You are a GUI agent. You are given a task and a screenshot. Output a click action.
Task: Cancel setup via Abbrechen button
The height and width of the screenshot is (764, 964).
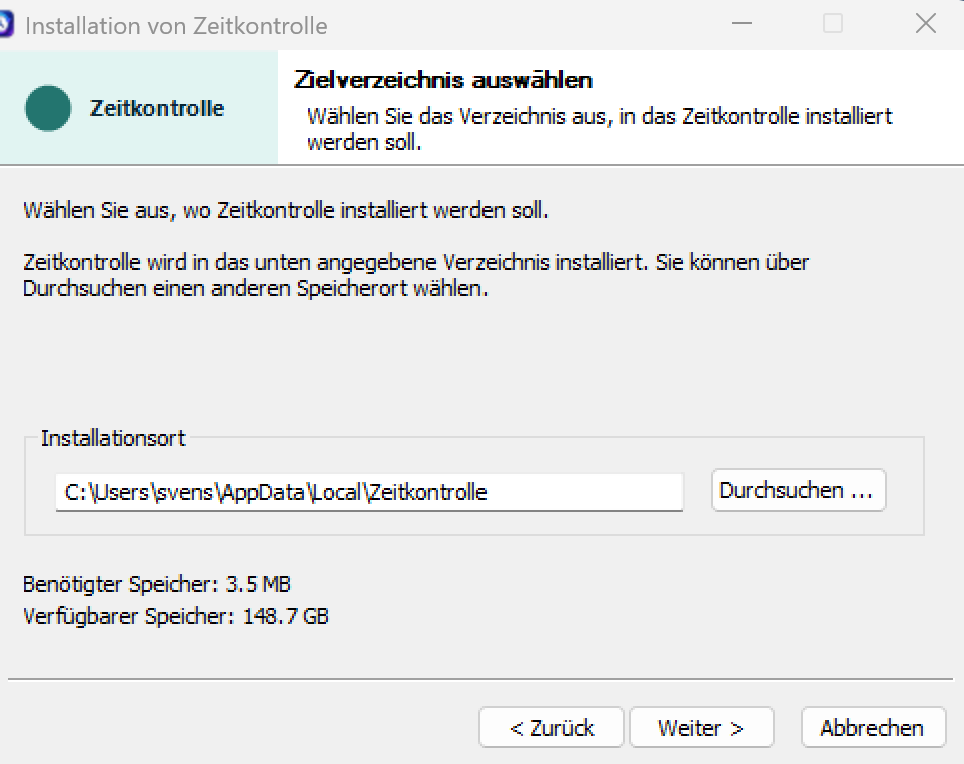[873, 727]
